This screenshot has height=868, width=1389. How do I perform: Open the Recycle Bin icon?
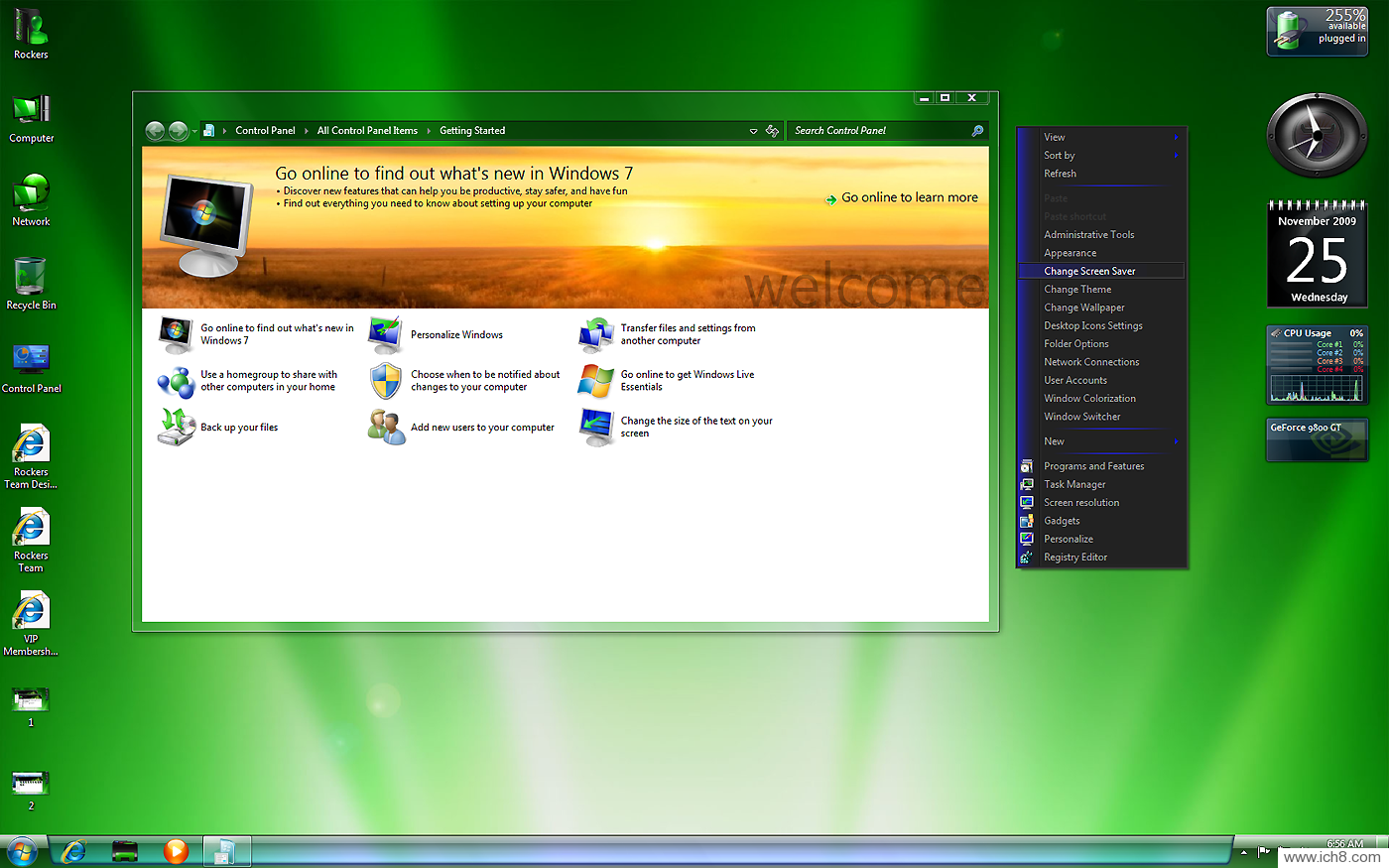[31, 284]
